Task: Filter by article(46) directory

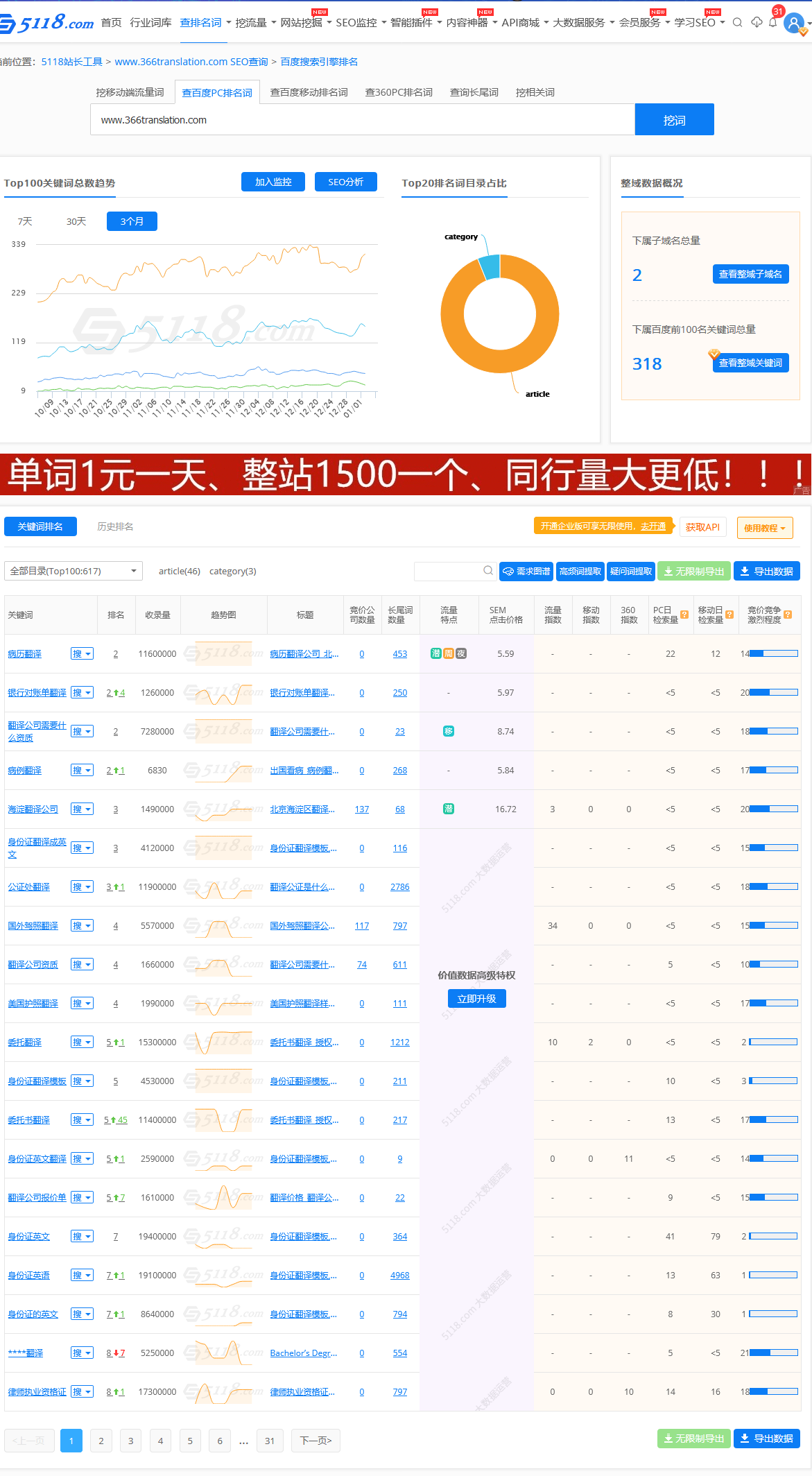Action: pos(180,571)
